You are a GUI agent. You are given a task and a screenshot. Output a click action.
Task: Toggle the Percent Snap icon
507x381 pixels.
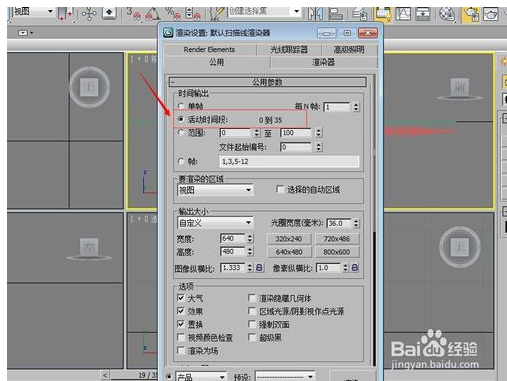(173, 14)
